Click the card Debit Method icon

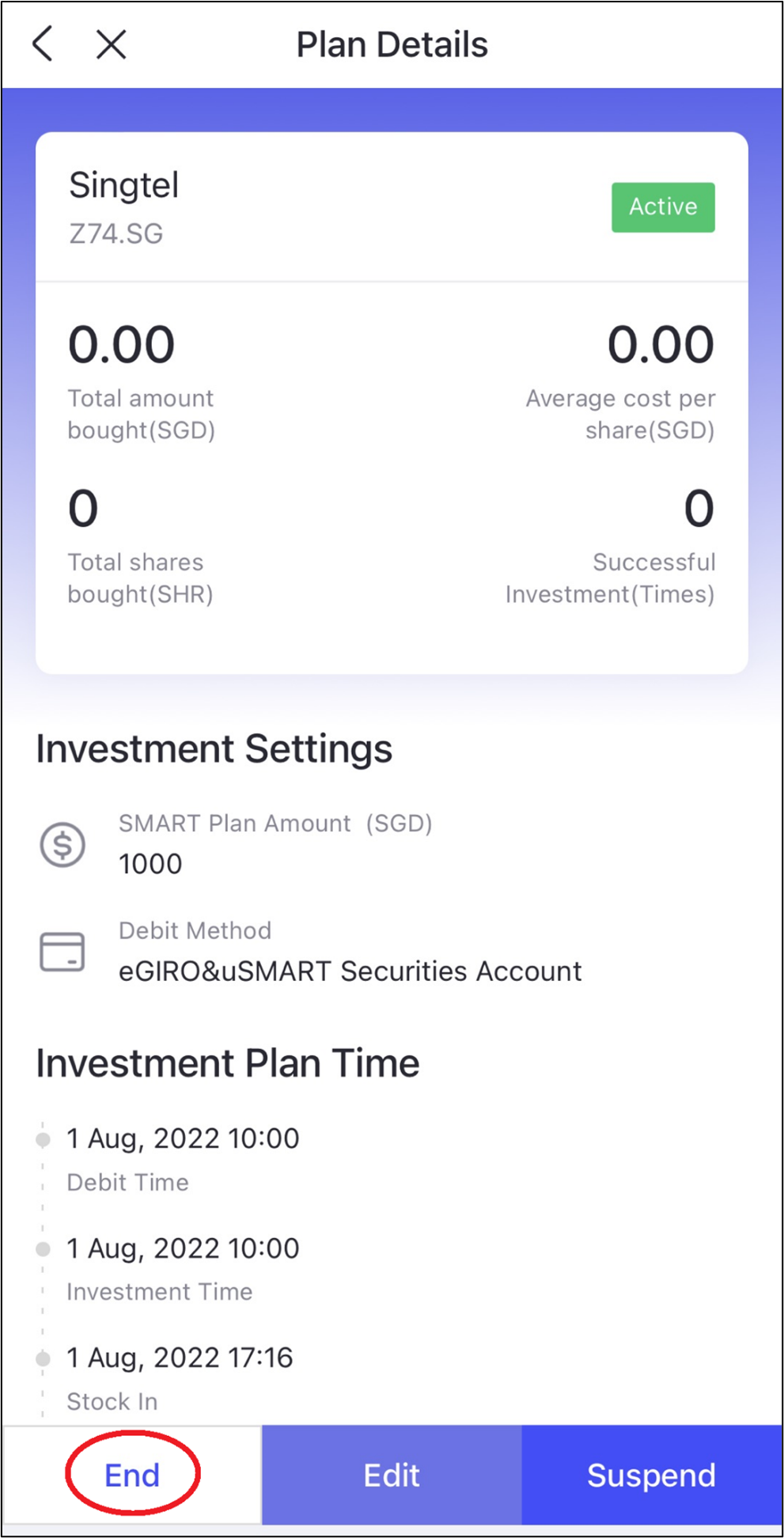tap(62, 951)
